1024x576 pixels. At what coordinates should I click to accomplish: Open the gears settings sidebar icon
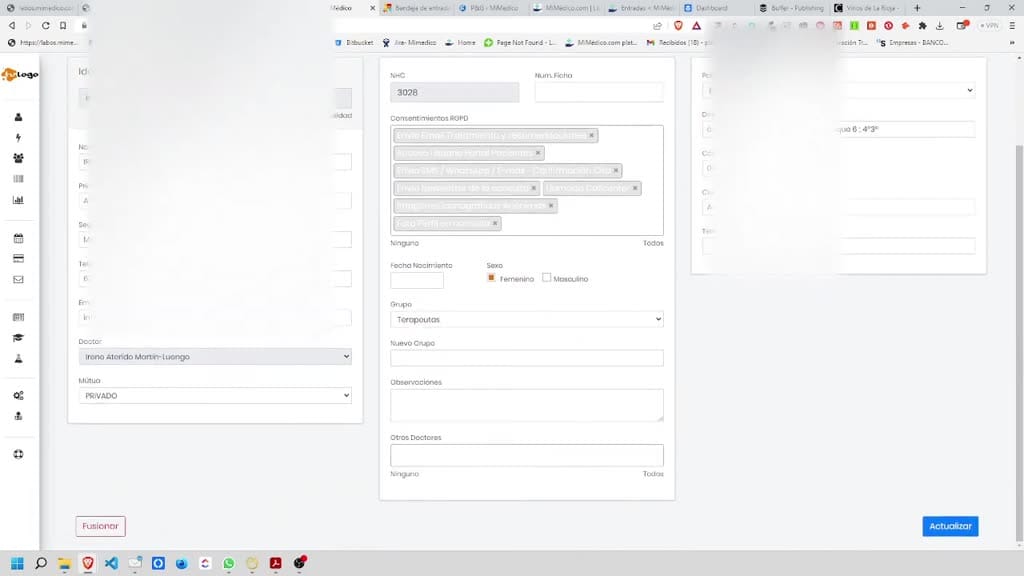18,395
